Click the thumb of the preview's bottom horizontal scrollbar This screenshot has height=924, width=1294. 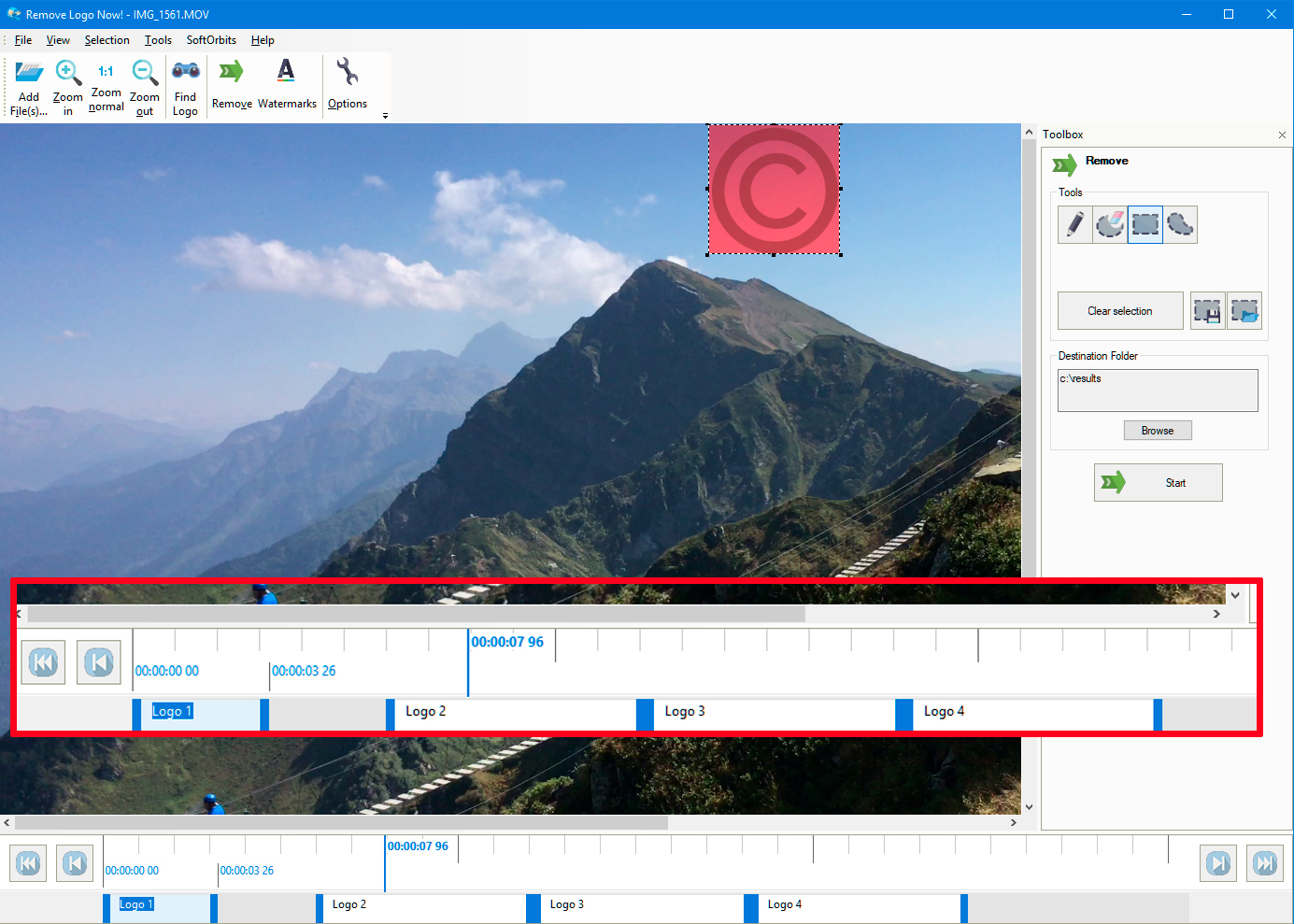tap(341, 823)
